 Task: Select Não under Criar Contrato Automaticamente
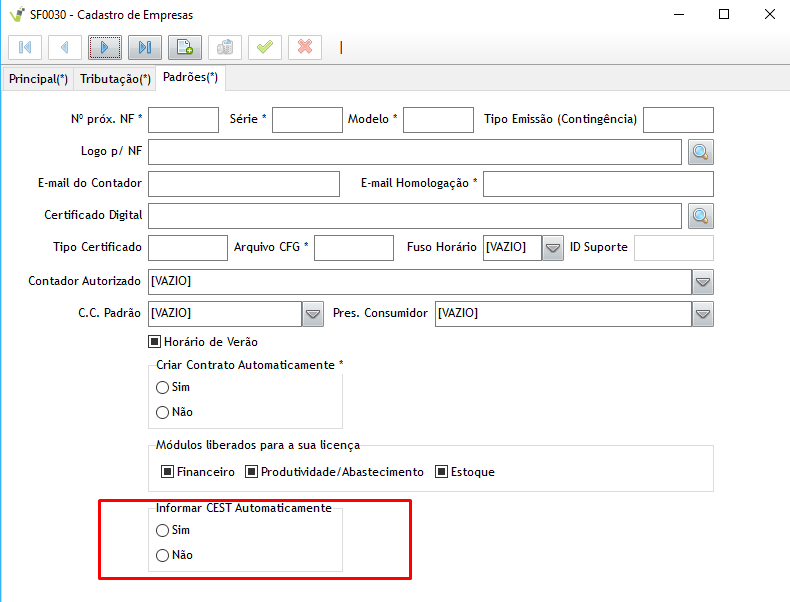pyautogui.click(x=163, y=412)
